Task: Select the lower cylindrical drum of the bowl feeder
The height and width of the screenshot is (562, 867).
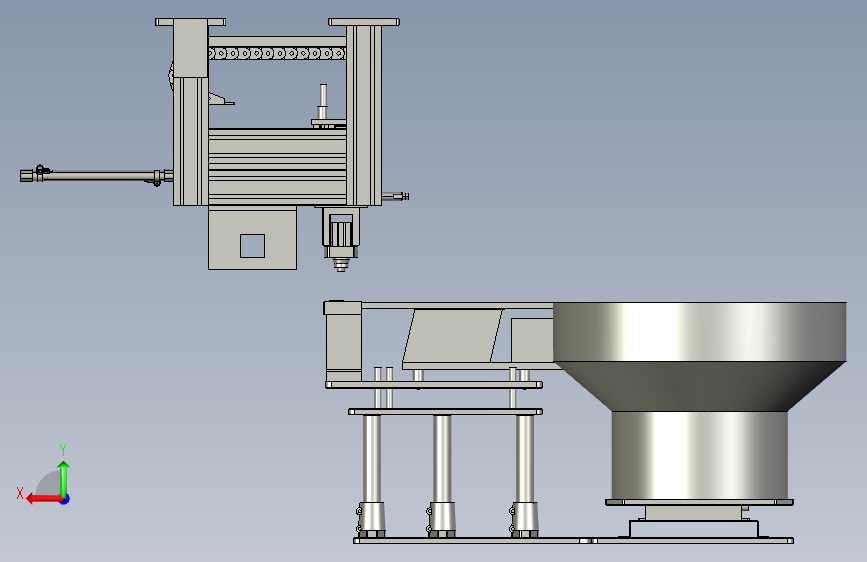Action: [x=699, y=455]
